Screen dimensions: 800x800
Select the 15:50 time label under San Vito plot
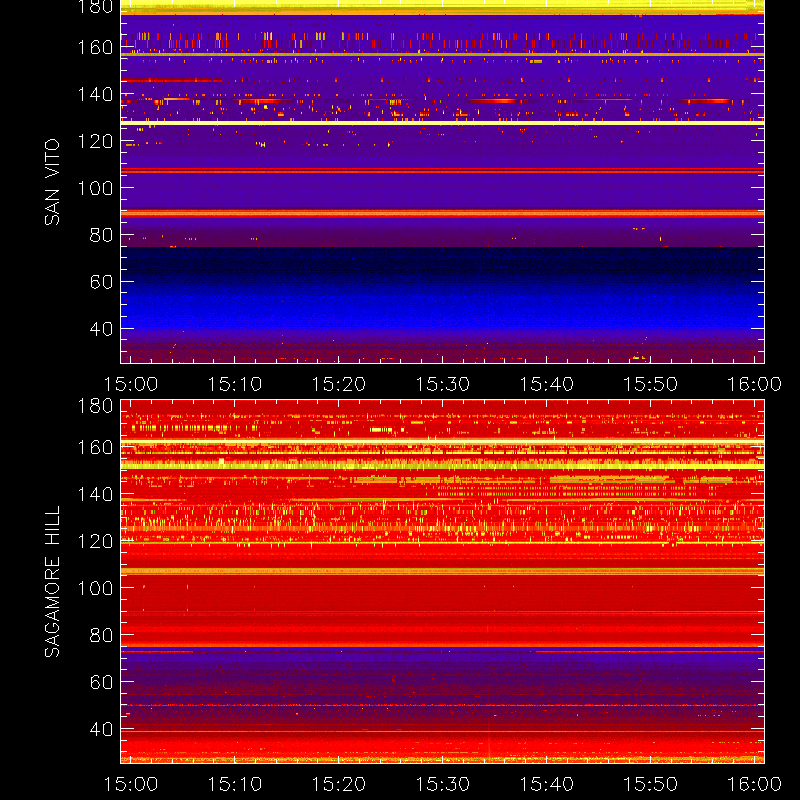pos(651,384)
